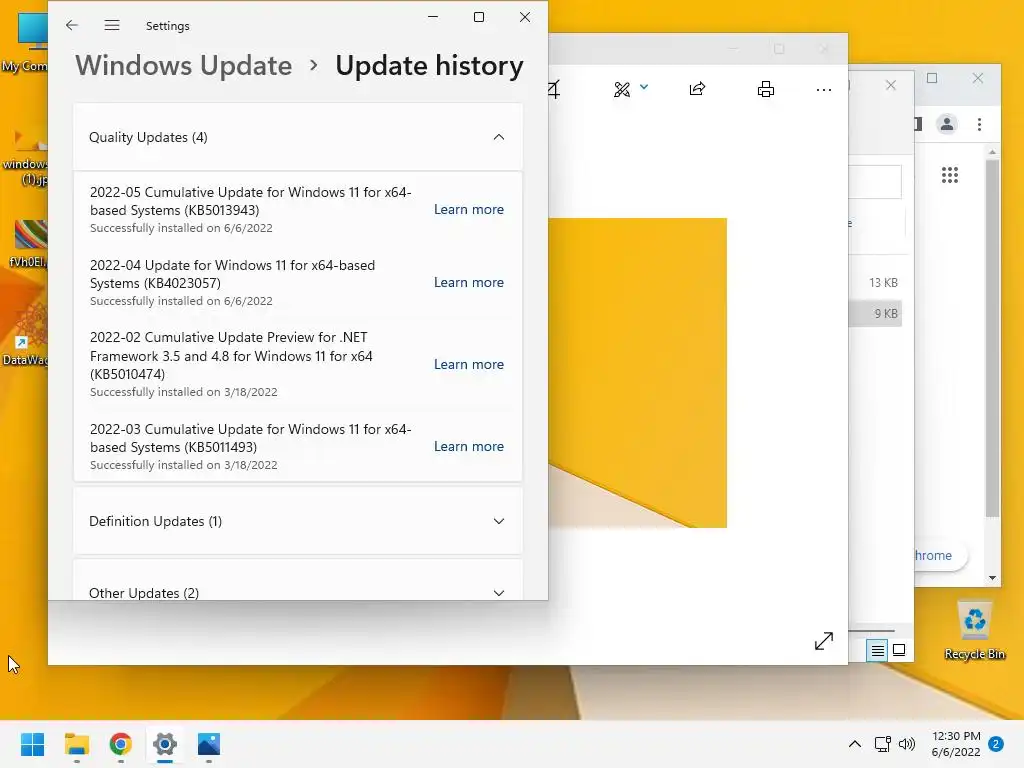Open the Photos edit and draw tool
1024x768 pixels.
[x=622, y=89]
